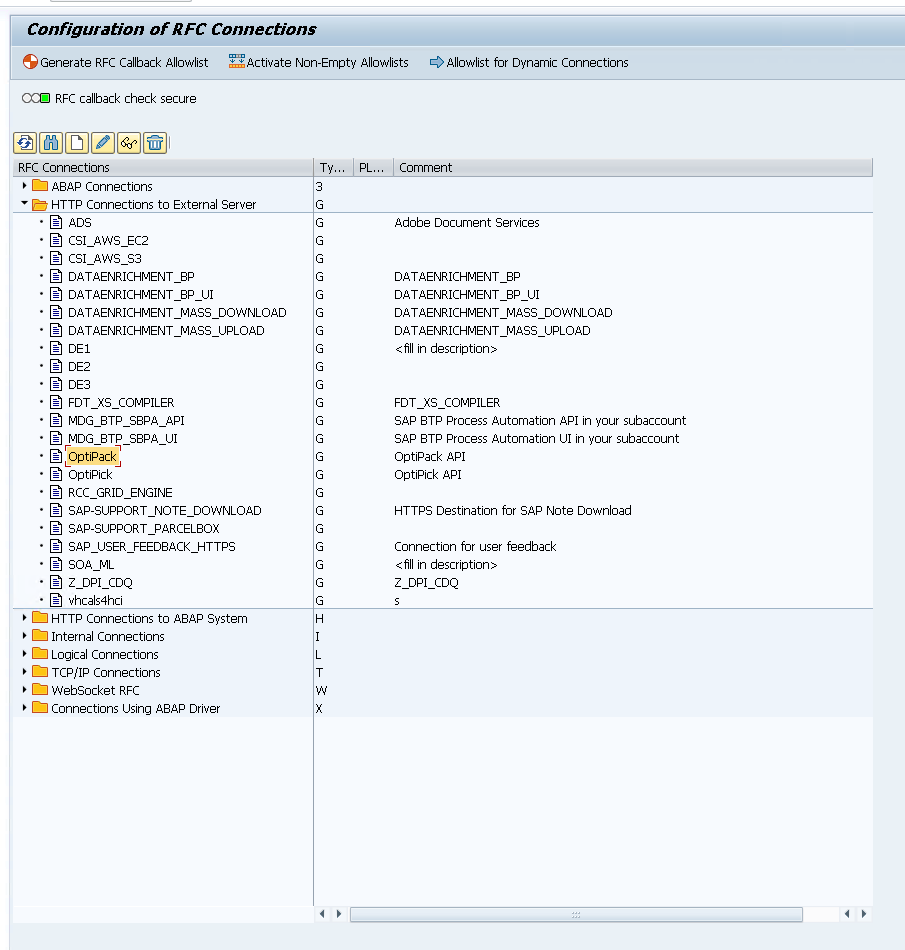Select the Z_DPI_CDQ connection
Viewport: 905px width, 950px height.
(100, 583)
